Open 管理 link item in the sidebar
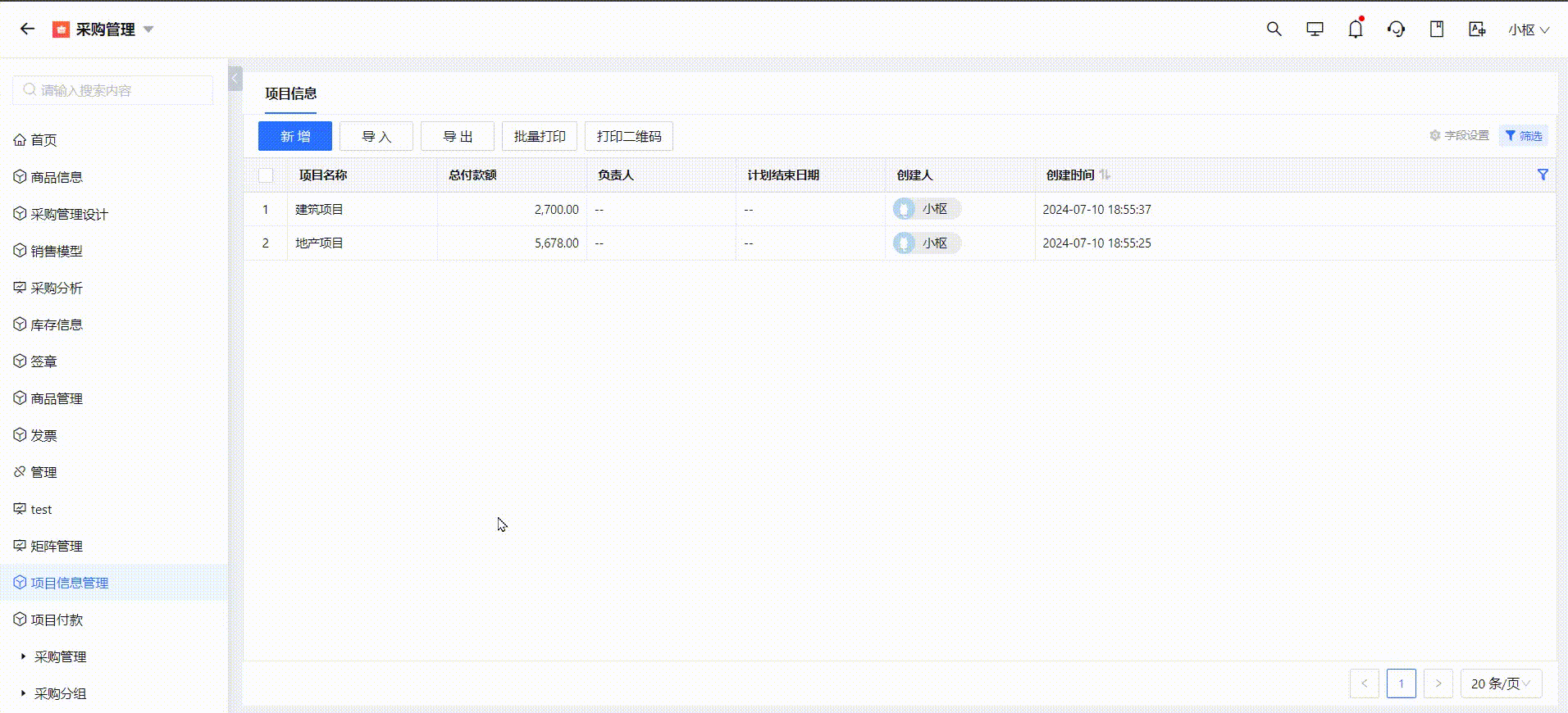Image resolution: width=1568 pixels, height=713 pixels. tap(43, 472)
